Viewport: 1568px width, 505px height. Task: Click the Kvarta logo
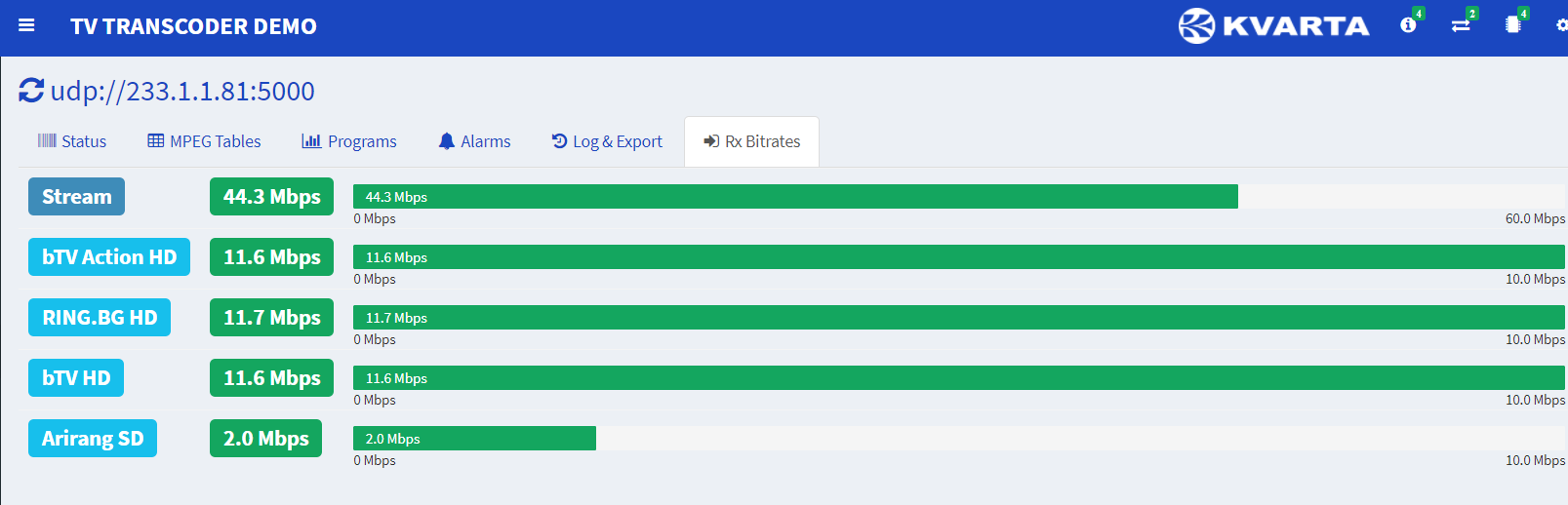tap(1273, 26)
